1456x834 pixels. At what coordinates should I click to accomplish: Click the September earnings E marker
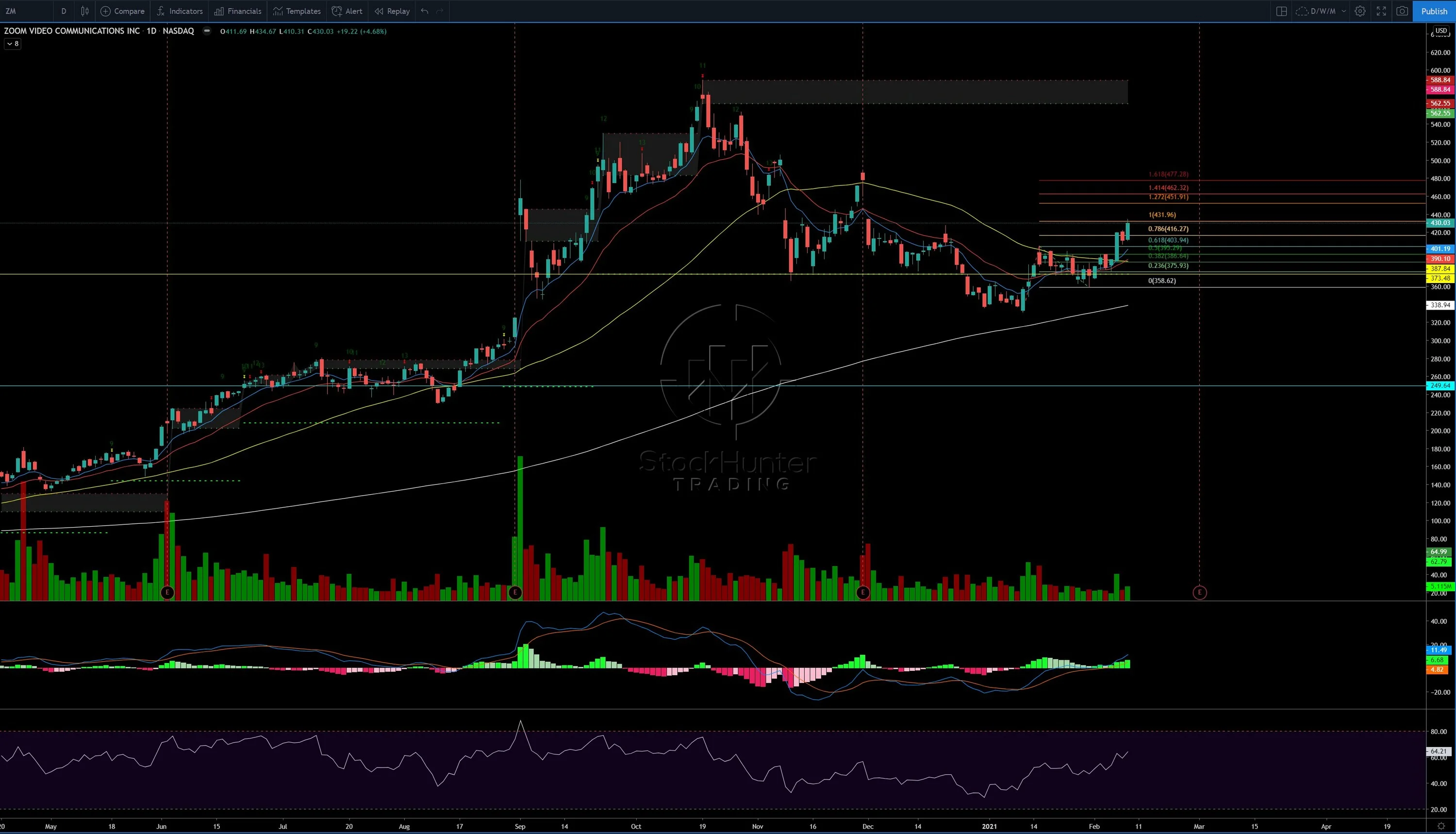[515, 592]
